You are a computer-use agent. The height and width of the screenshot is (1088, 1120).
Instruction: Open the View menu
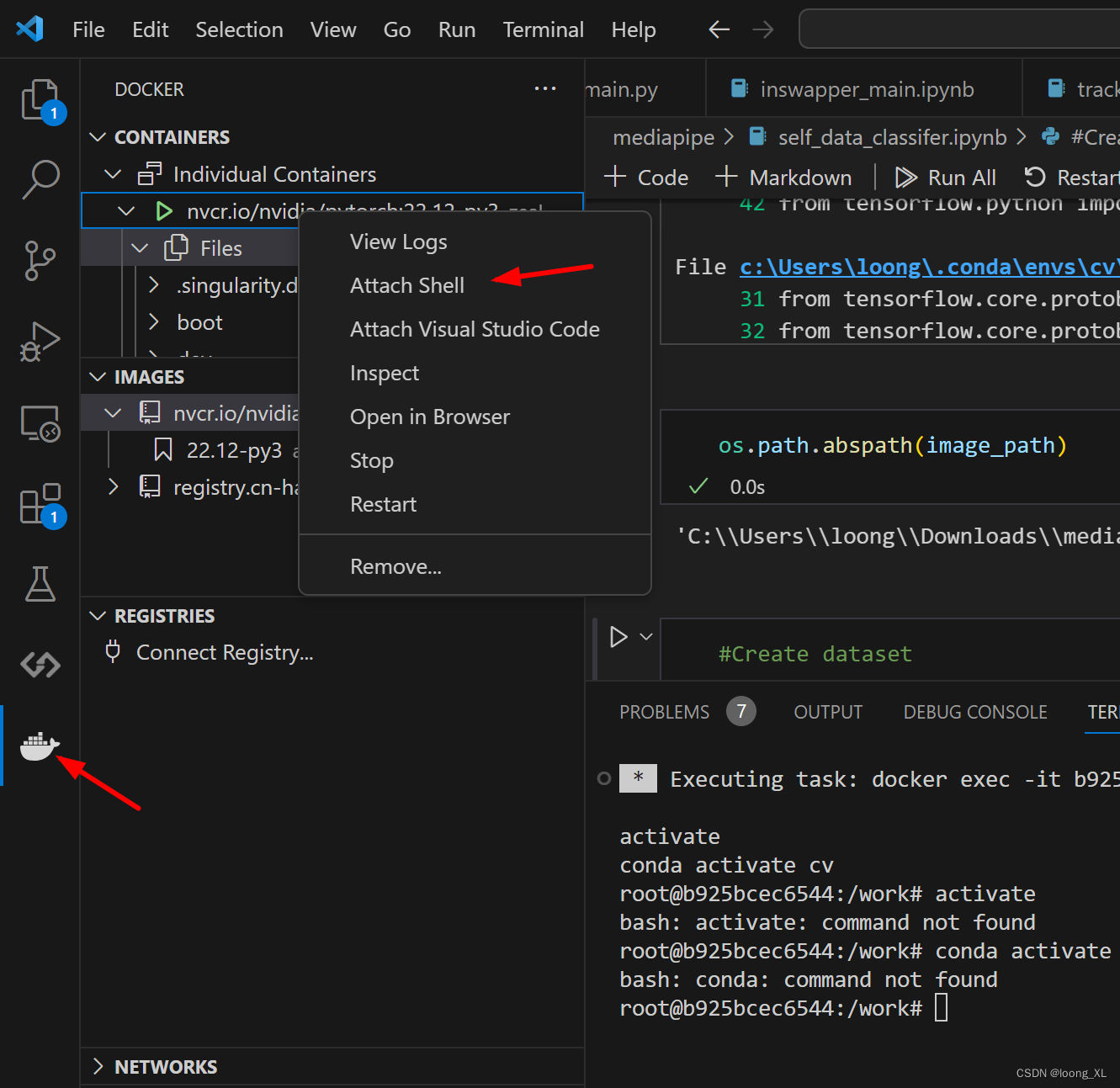[x=333, y=29]
